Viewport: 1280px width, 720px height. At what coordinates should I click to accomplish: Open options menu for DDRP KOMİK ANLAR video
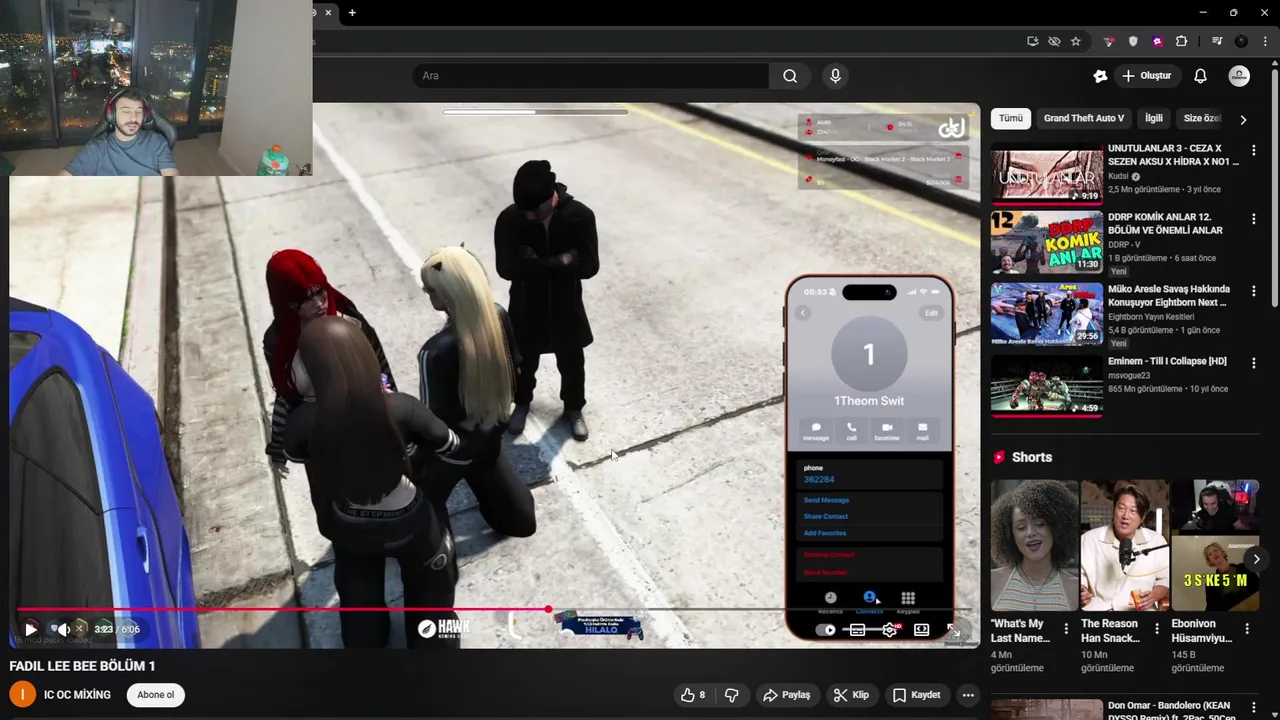coord(1254,219)
